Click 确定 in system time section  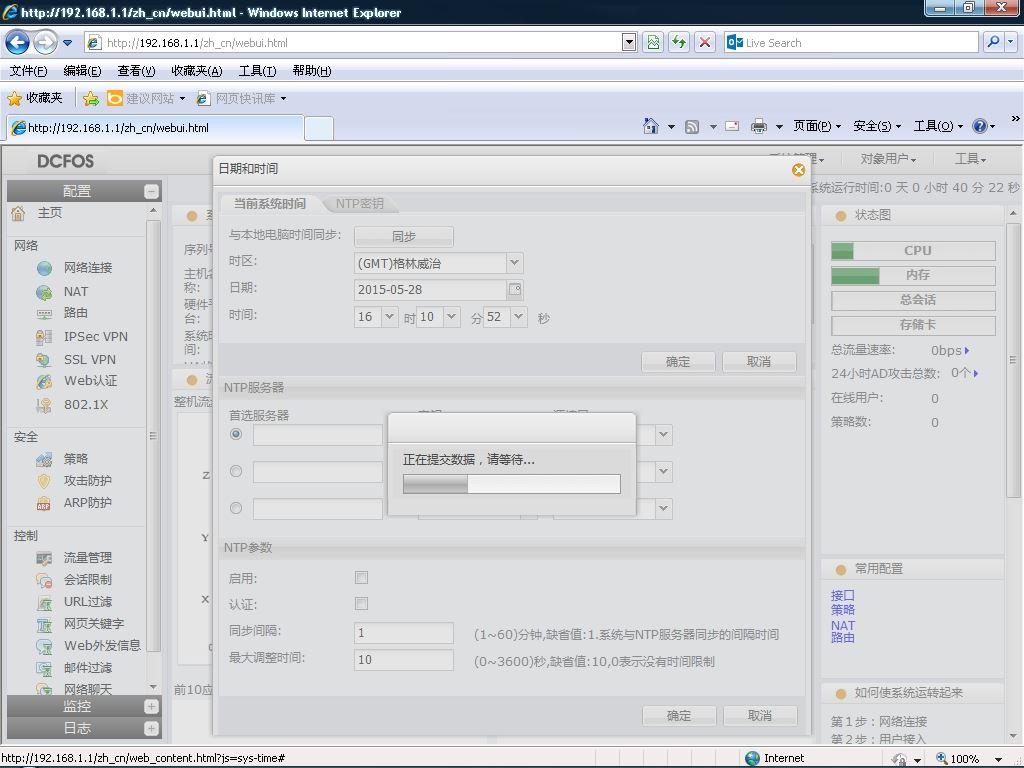[x=678, y=362]
